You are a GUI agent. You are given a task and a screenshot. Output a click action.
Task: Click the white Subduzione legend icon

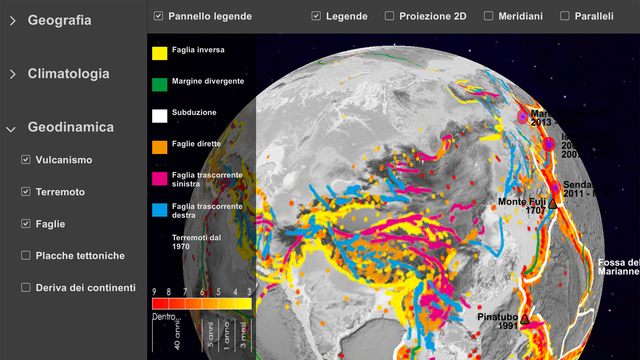(x=160, y=116)
